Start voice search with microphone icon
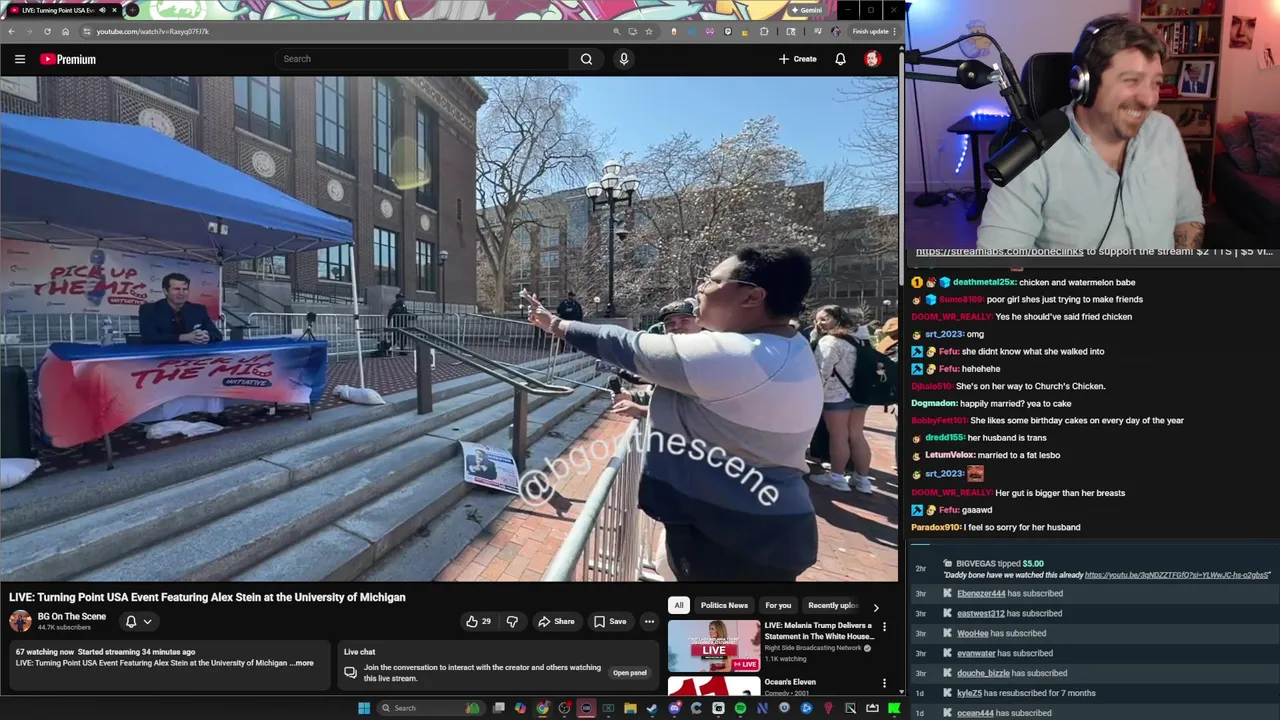The image size is (1280, 720). [624, 59]
